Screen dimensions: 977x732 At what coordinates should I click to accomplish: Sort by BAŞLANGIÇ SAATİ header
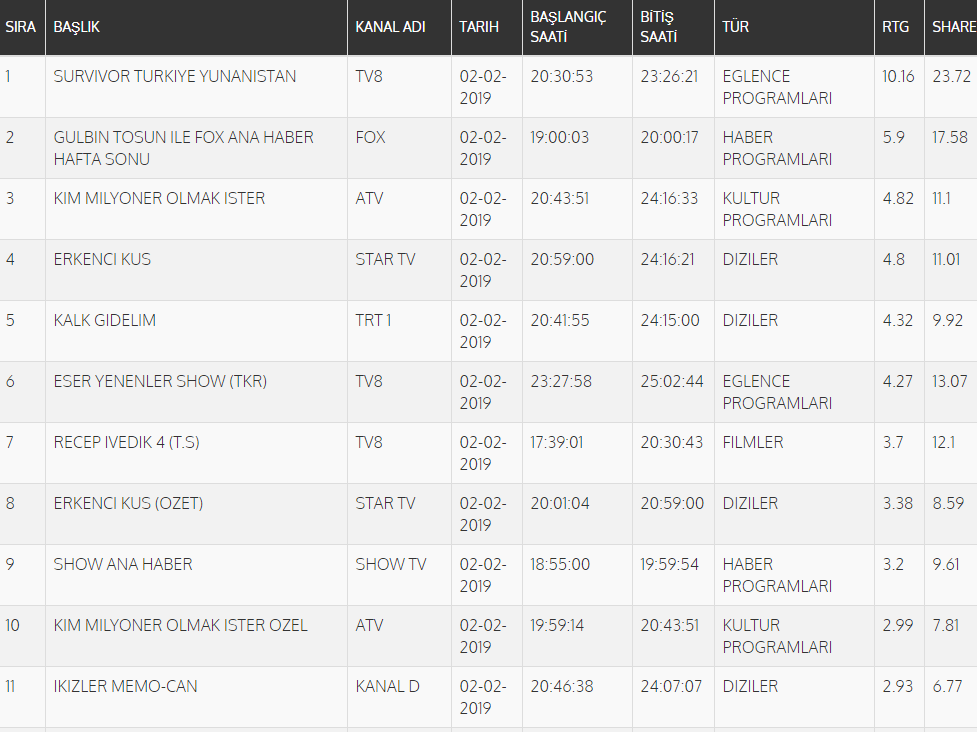[x=568, y=27]
